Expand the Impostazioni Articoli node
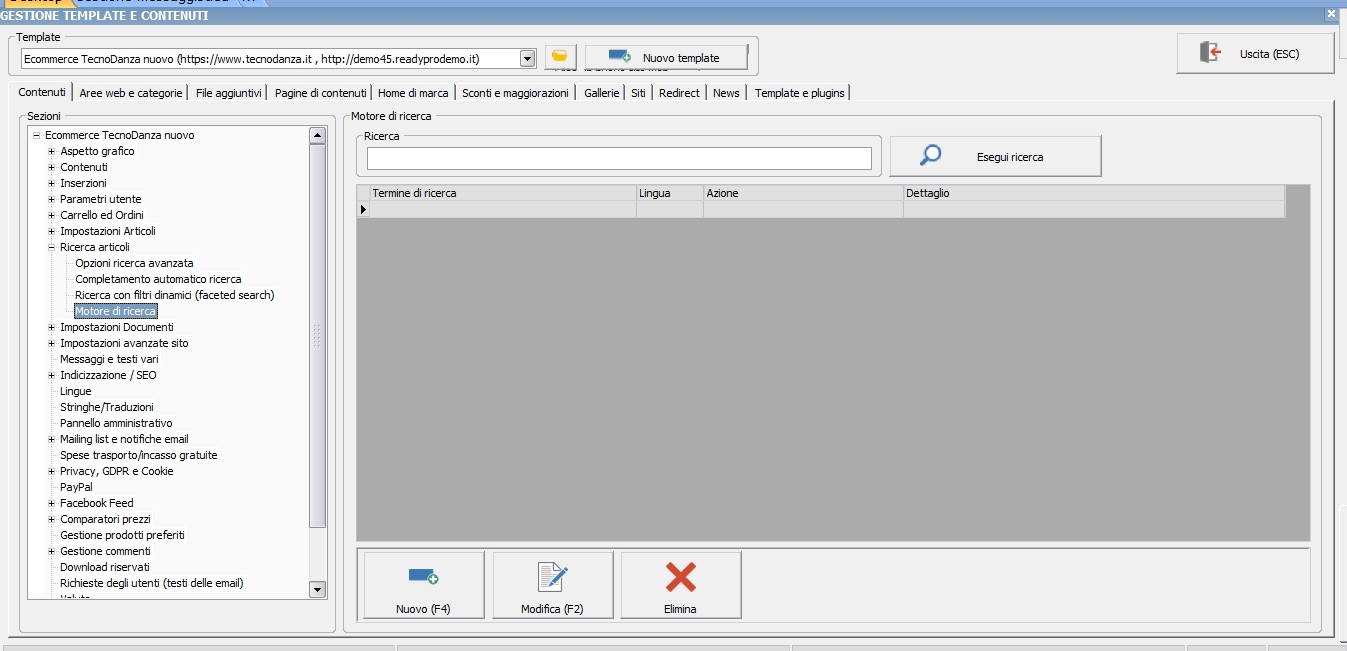The height and width of the screenshot is (651, 1347). pos(52,231)
